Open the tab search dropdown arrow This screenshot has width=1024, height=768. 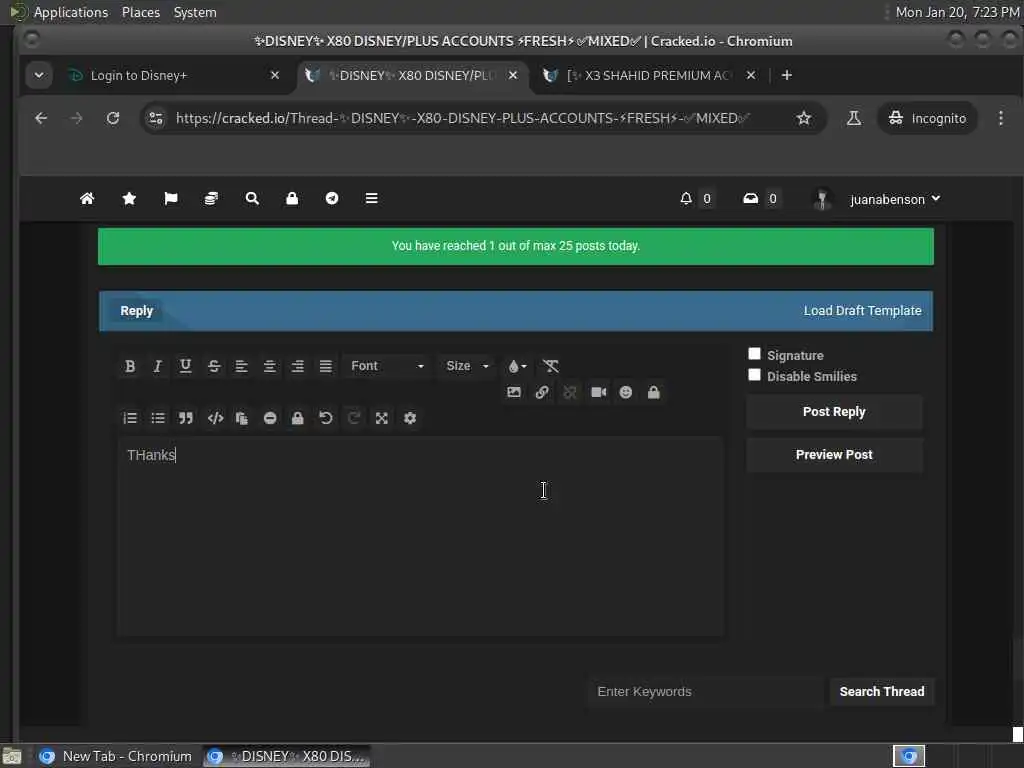pyautogui.click(x=39, y=75)
